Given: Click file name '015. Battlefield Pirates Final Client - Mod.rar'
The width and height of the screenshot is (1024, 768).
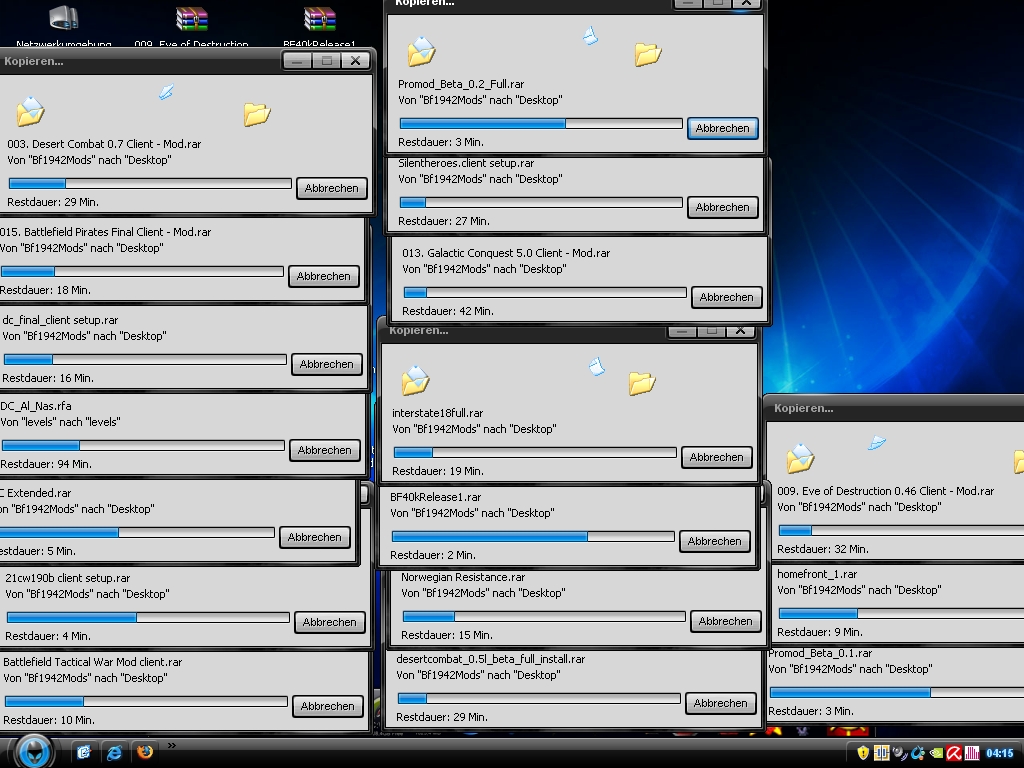Looking at the screenshot, I should [105, 232].
